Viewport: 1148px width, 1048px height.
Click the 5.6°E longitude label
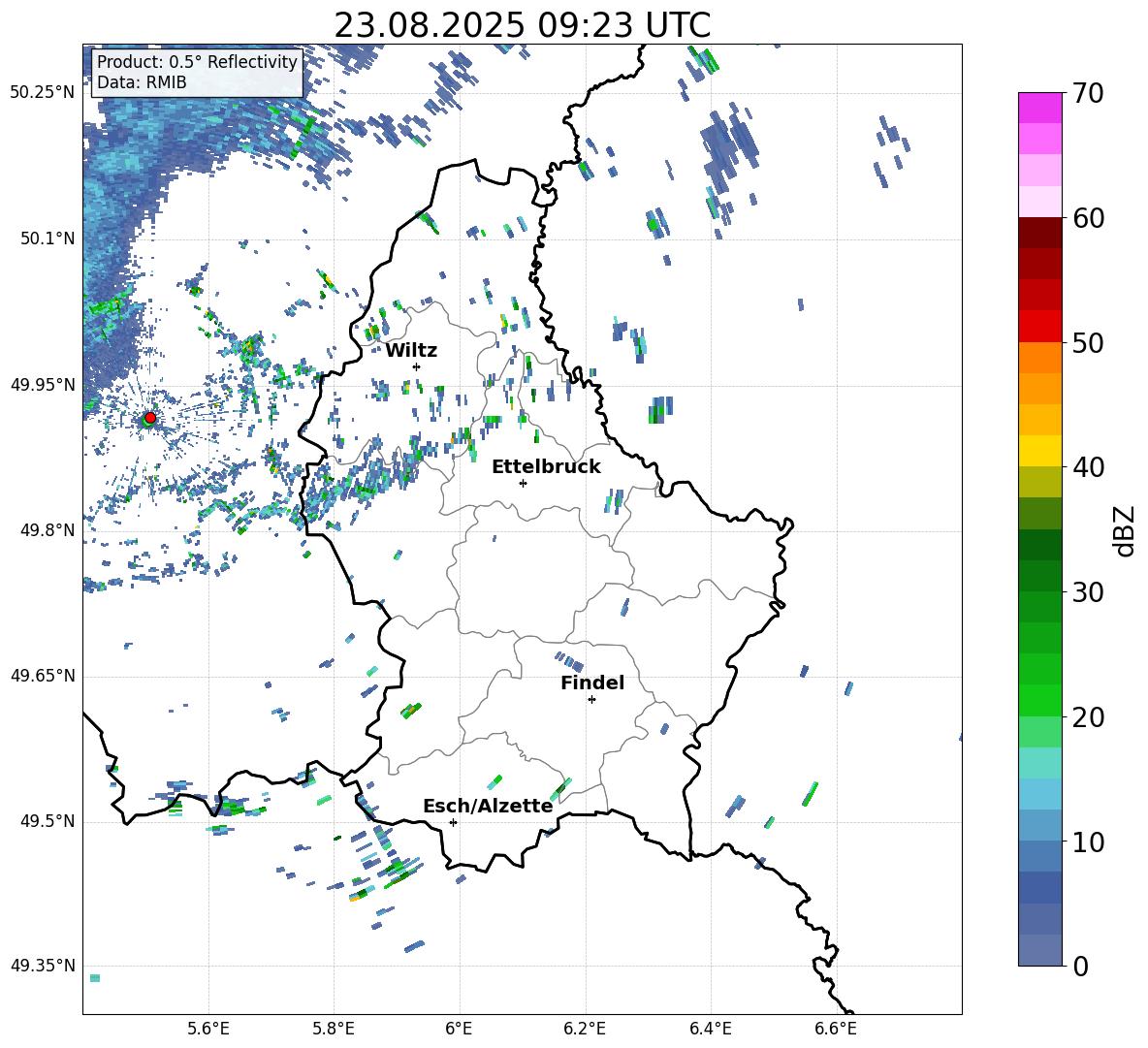tap(208, 1030)
